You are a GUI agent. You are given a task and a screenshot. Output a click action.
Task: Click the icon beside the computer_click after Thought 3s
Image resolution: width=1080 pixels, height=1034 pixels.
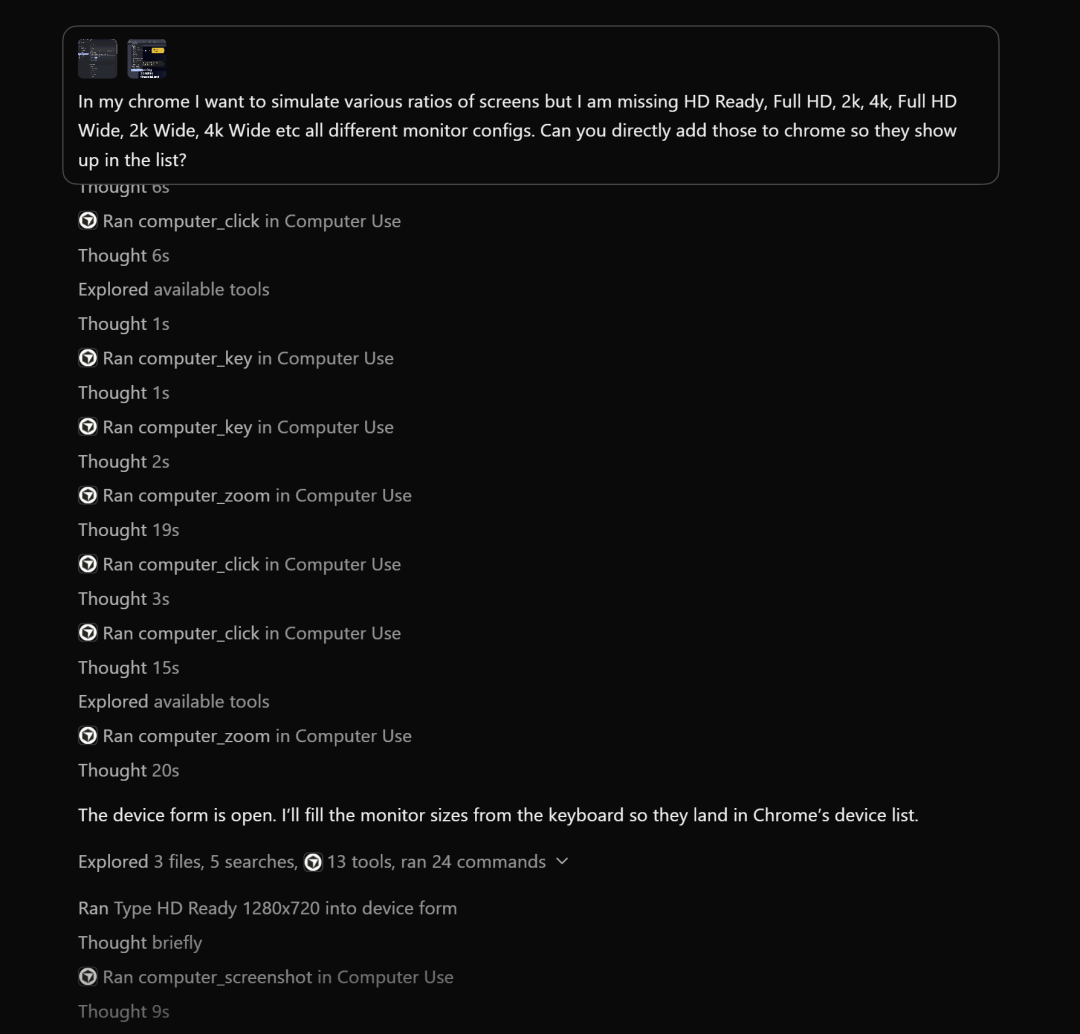(x=87, y=632)
